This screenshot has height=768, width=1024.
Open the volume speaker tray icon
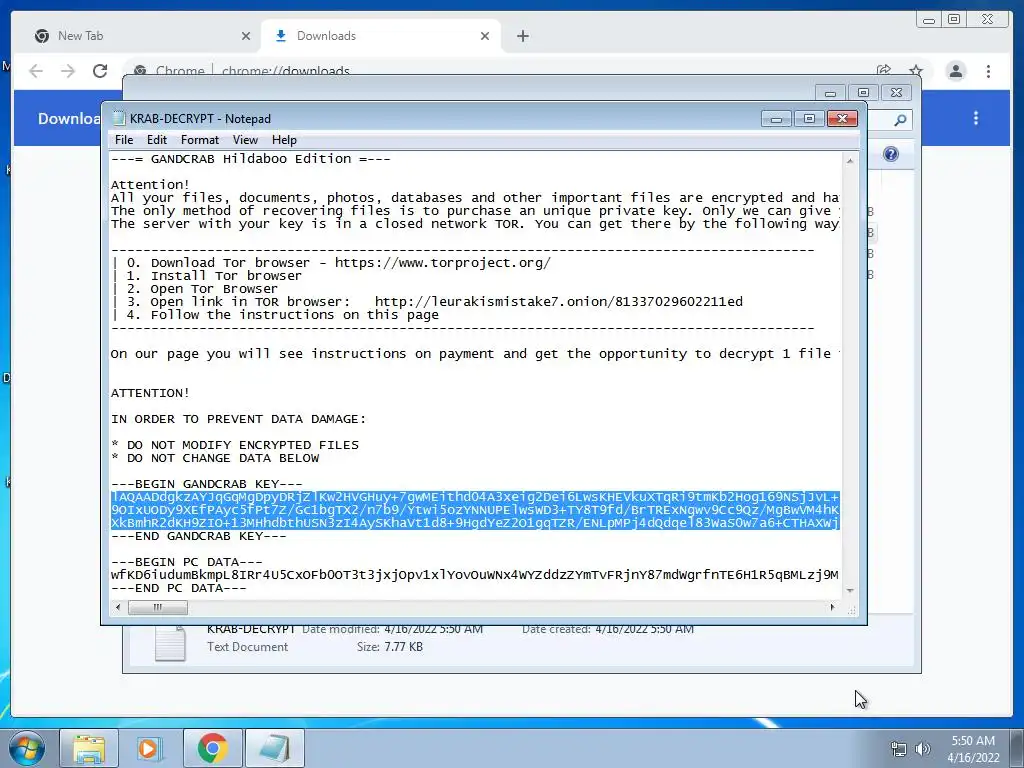click(923, 749)
